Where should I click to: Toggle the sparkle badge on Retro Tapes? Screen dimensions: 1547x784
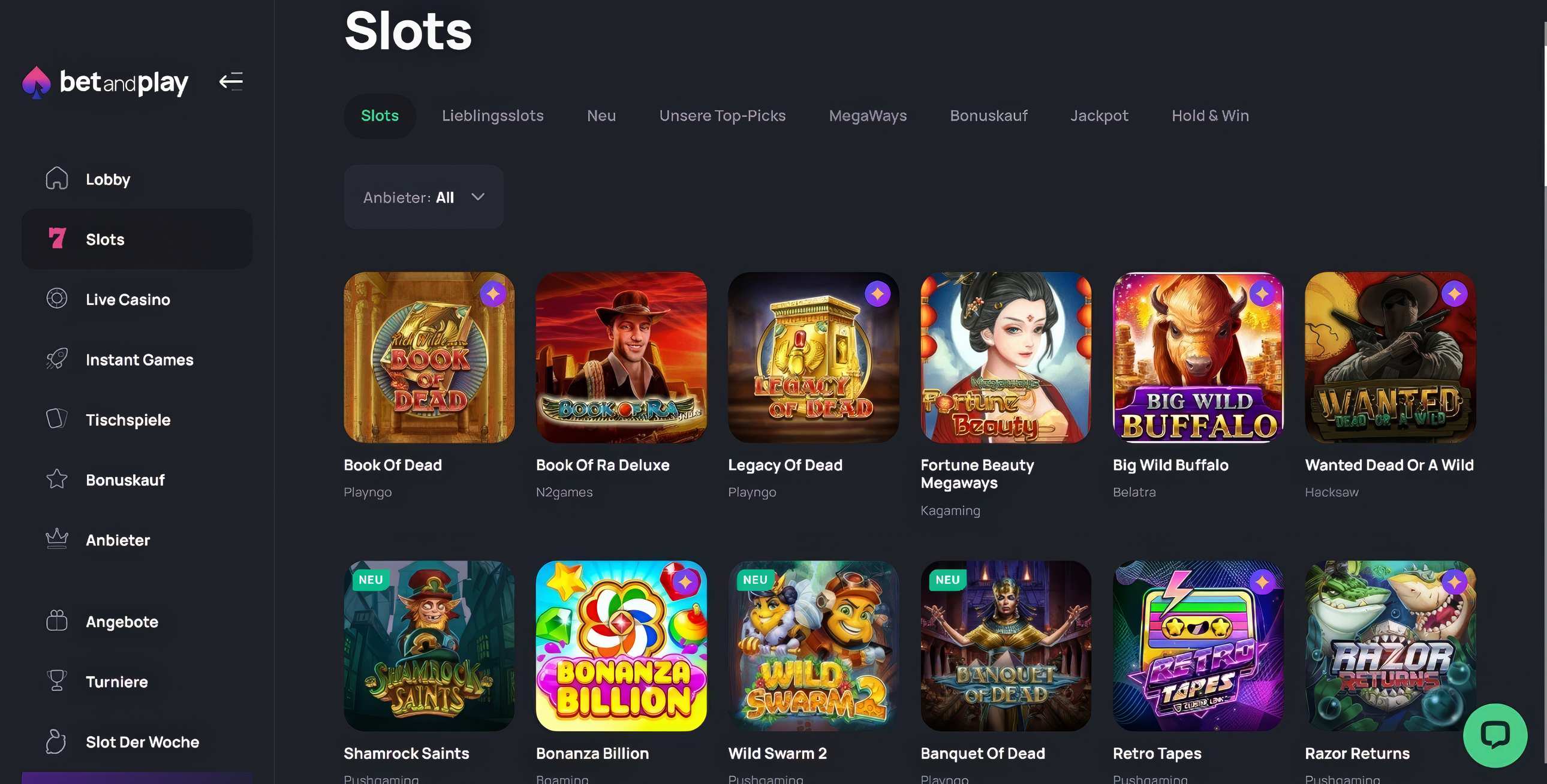coord(1263,581)
